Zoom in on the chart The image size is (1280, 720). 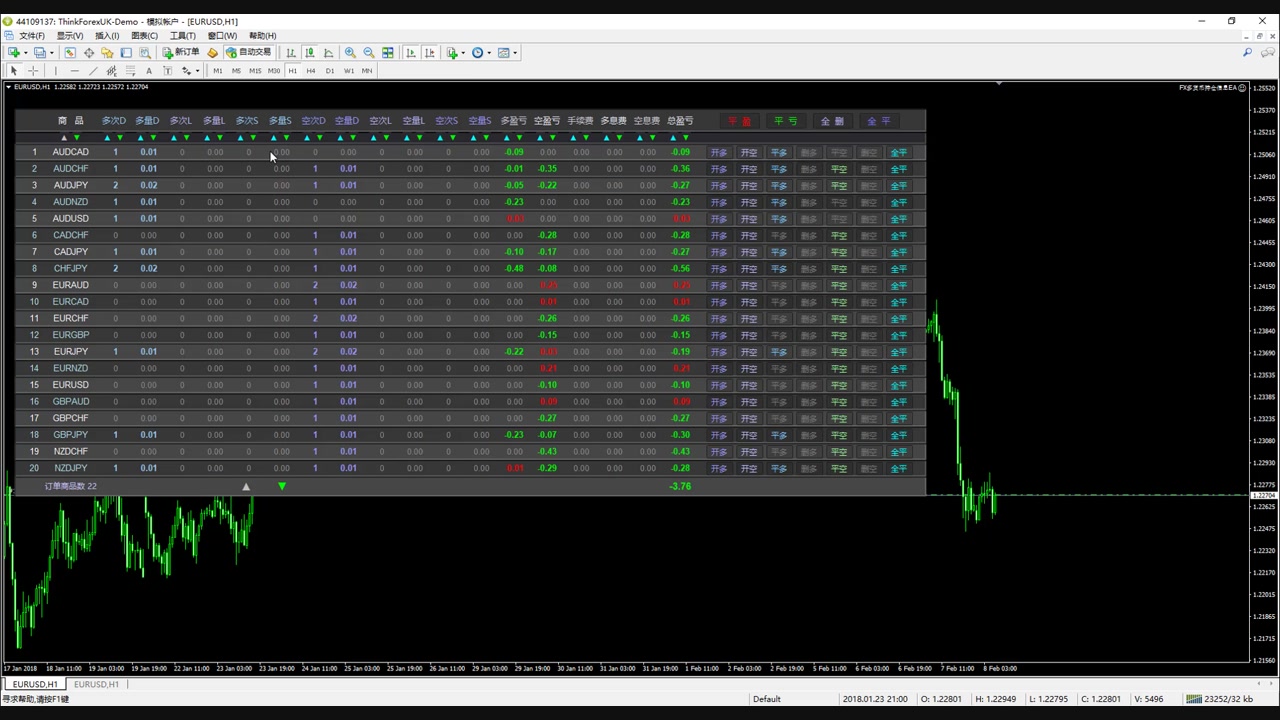tap(350, 53)
